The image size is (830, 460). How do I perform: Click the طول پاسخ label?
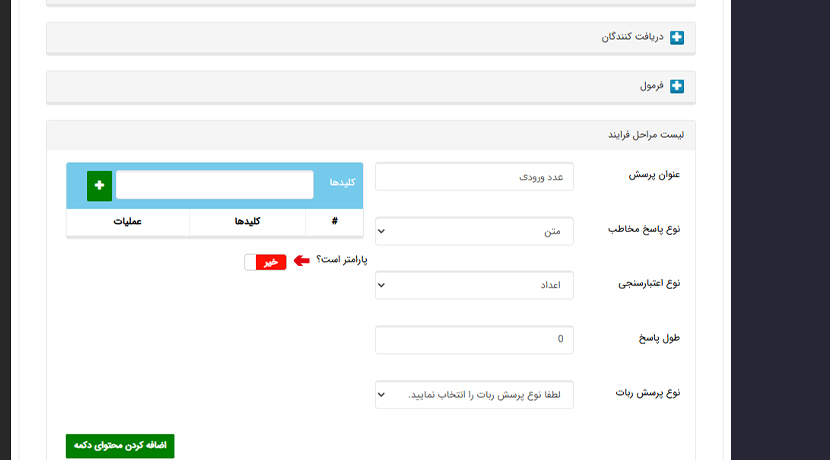point(659,338)
